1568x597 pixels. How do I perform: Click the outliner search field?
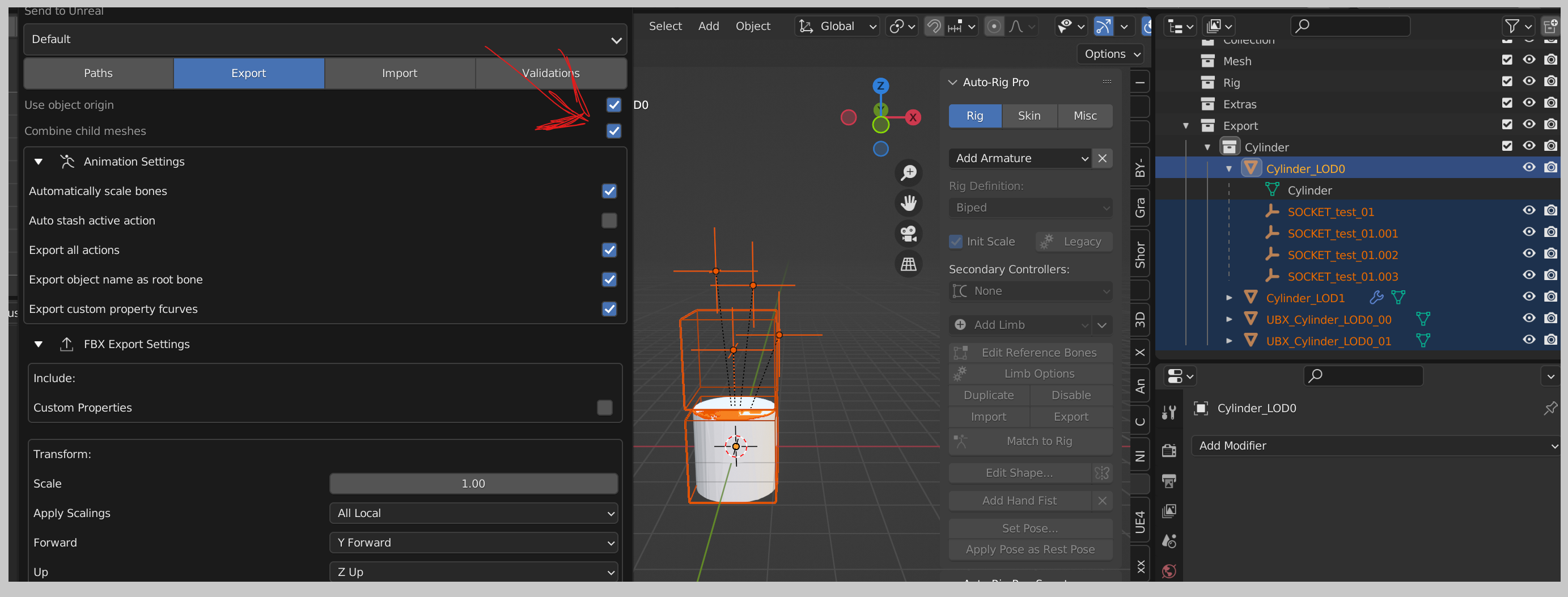[1351, 26]
